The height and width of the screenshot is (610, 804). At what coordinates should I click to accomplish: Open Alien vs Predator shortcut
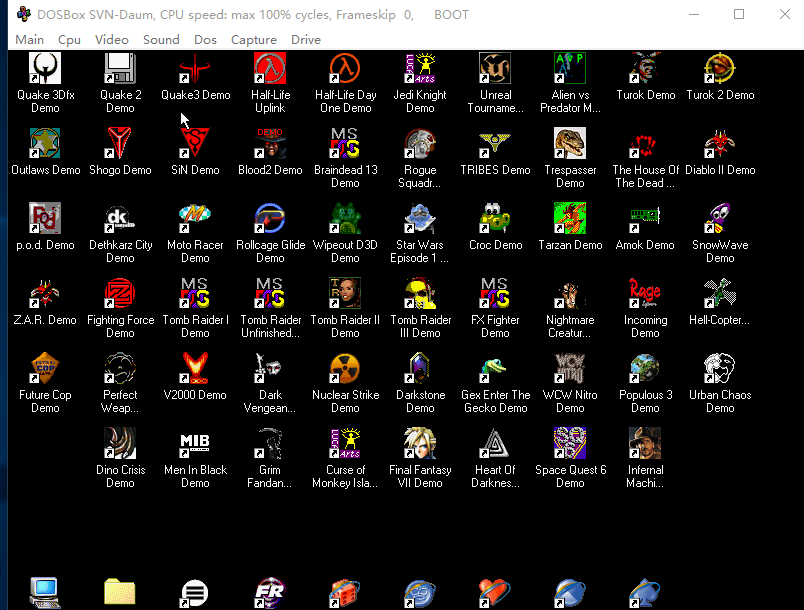pos(570,68)
